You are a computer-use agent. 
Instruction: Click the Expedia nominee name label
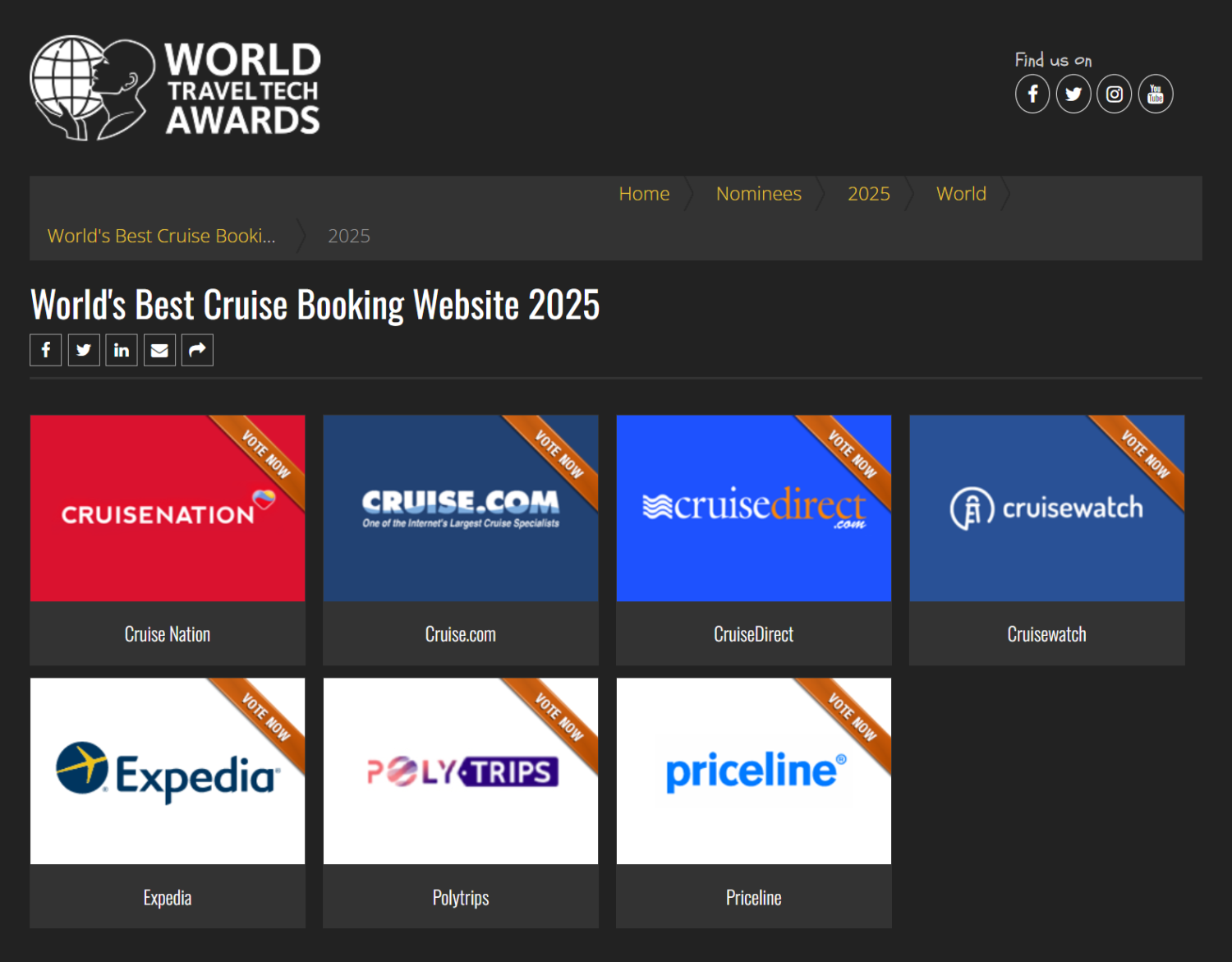168,898
